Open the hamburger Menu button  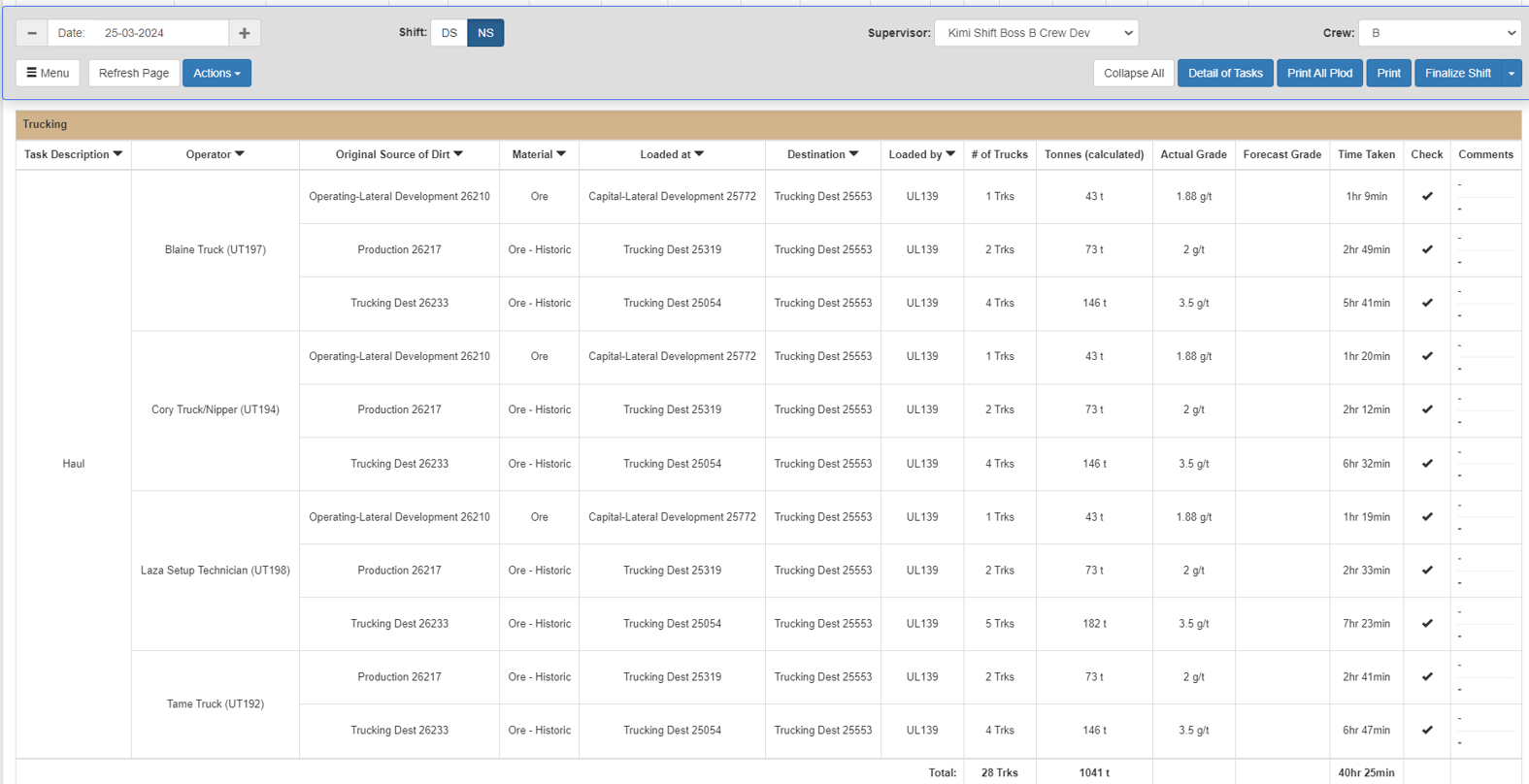[48, 73]
